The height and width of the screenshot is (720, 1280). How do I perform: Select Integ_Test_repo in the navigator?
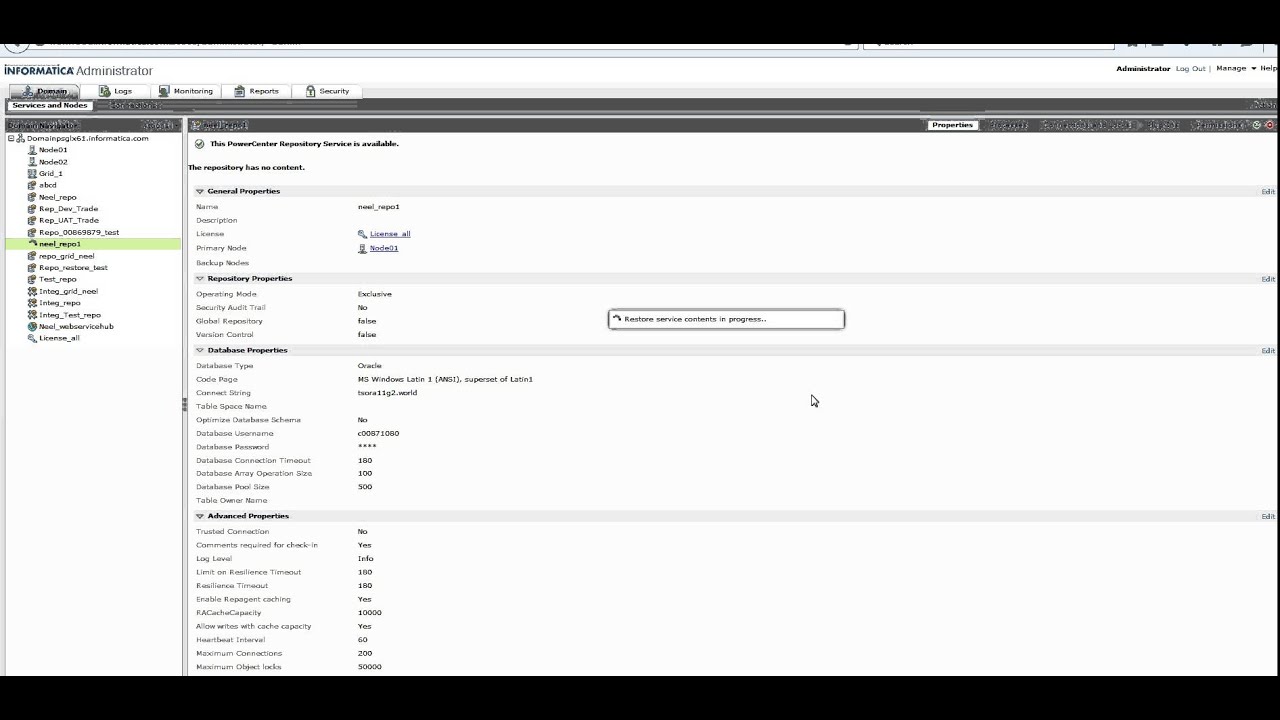[70, 315]
